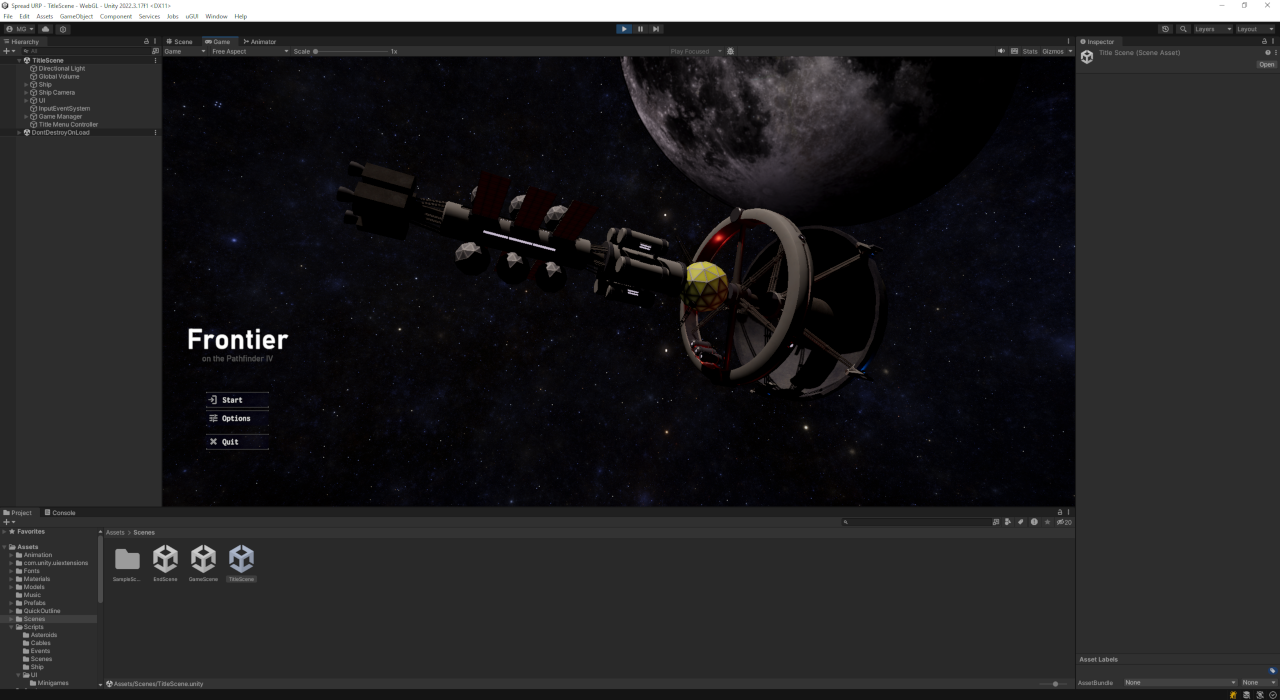
Task: Click the Hierarchy search field
Action: tap(85, 51)
